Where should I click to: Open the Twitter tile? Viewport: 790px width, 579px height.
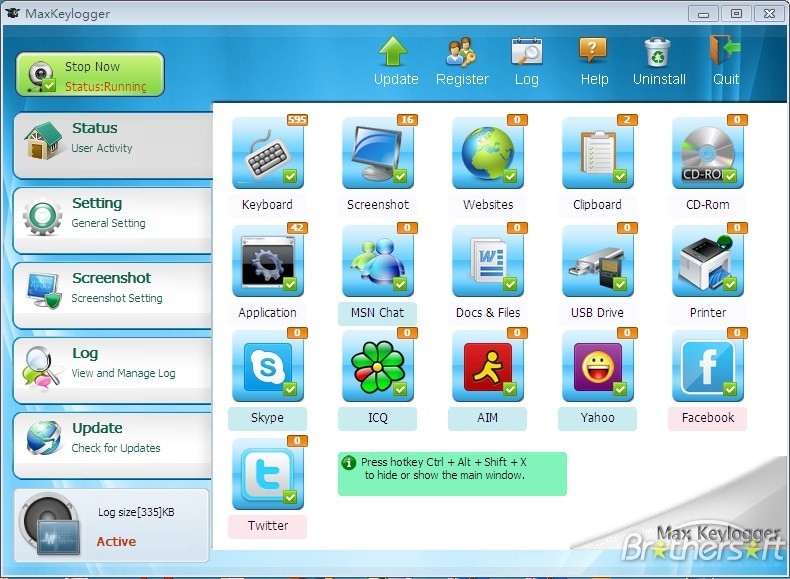[x=268, y=474]
